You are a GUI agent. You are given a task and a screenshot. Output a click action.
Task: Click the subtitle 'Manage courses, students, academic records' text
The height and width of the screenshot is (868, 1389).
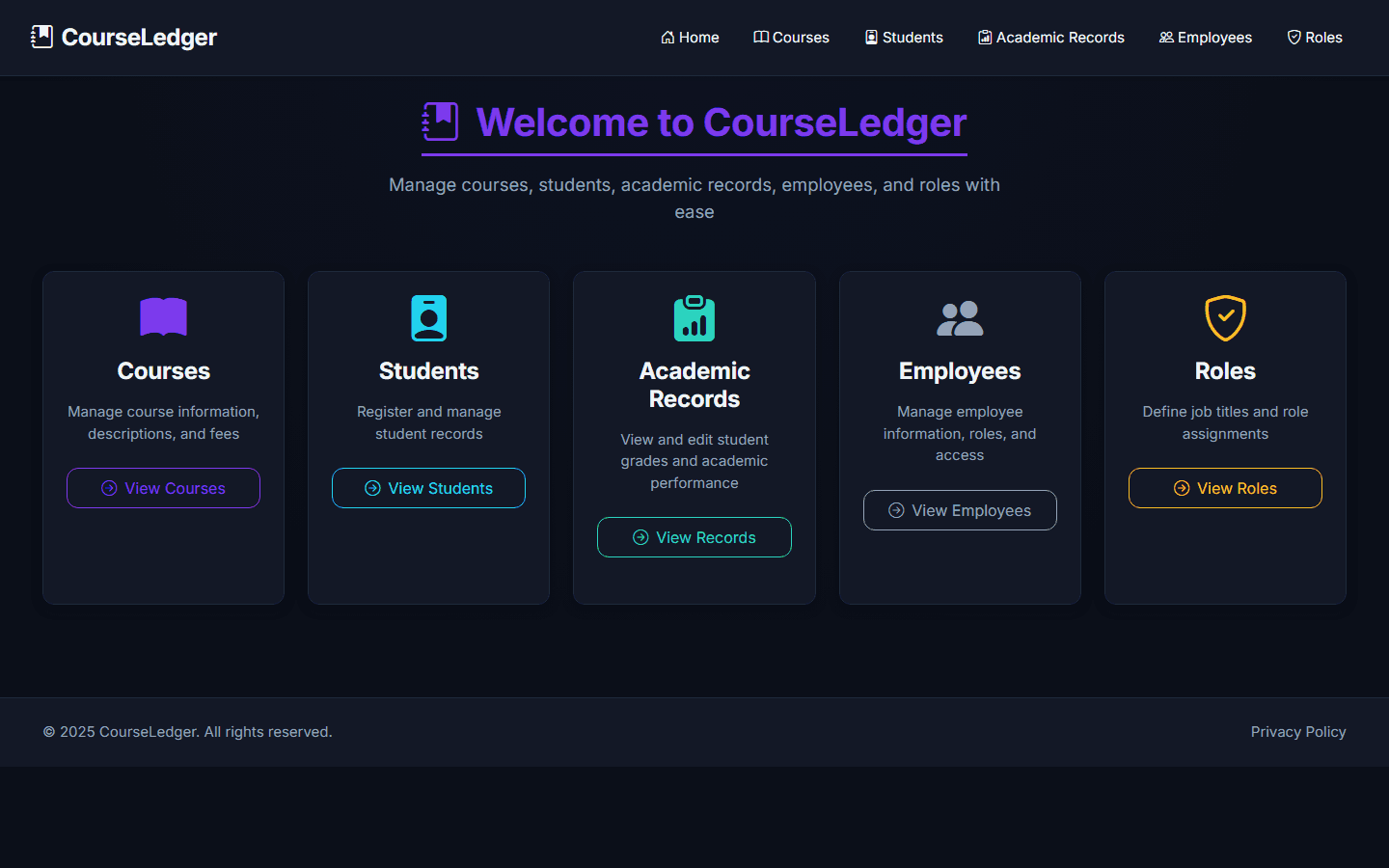point(694,198)
